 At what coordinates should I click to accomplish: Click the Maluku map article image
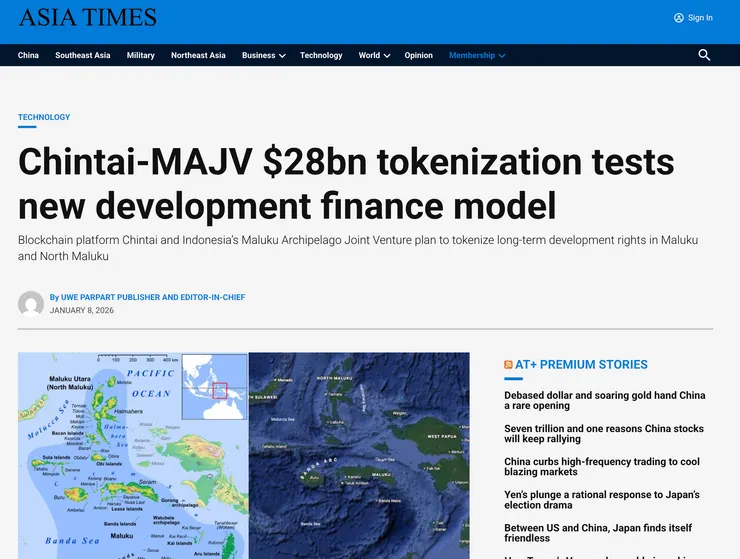[x=244, y=456]
